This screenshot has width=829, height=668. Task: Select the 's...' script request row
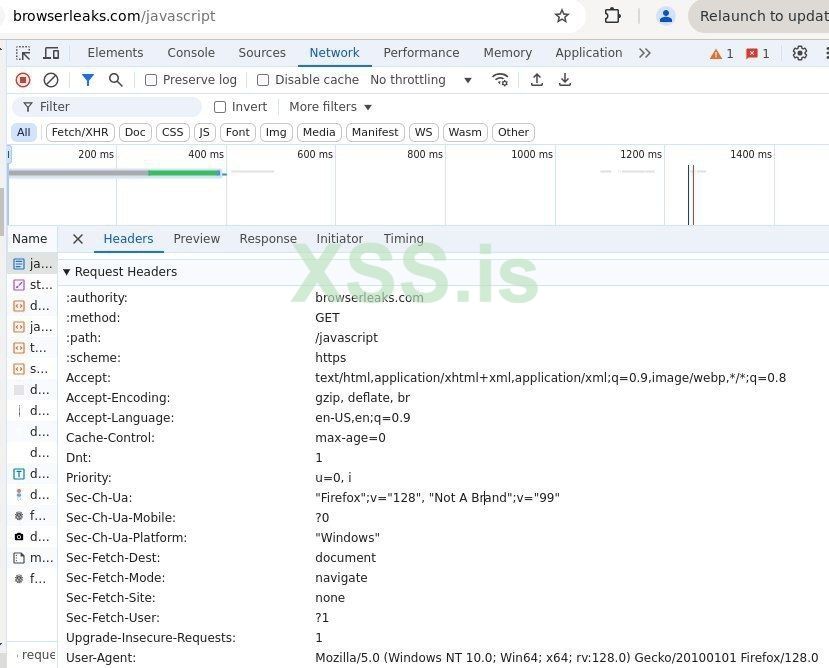click(x=32, y=369)
